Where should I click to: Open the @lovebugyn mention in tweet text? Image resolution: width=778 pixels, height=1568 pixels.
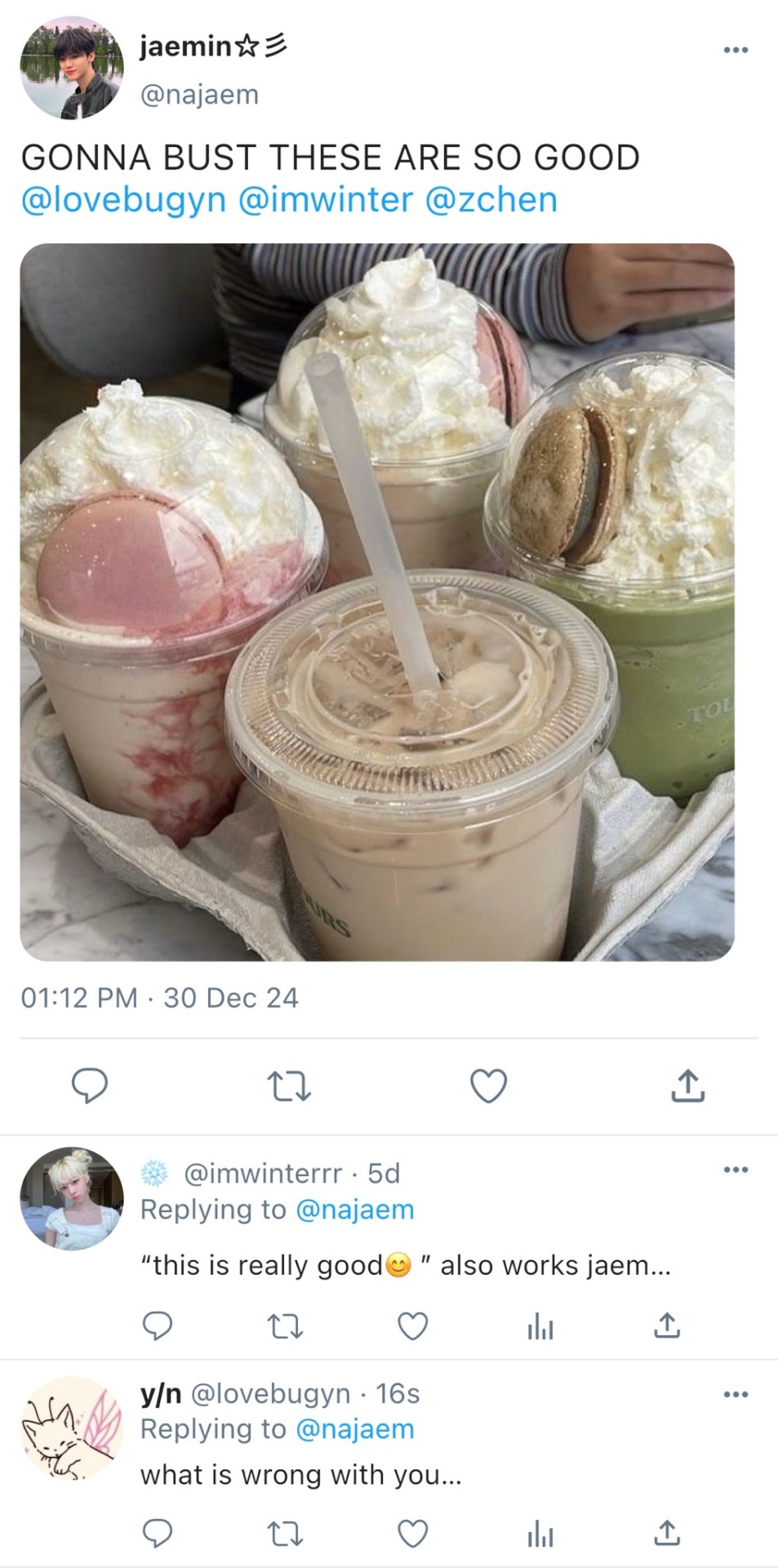tap(123, 200)
